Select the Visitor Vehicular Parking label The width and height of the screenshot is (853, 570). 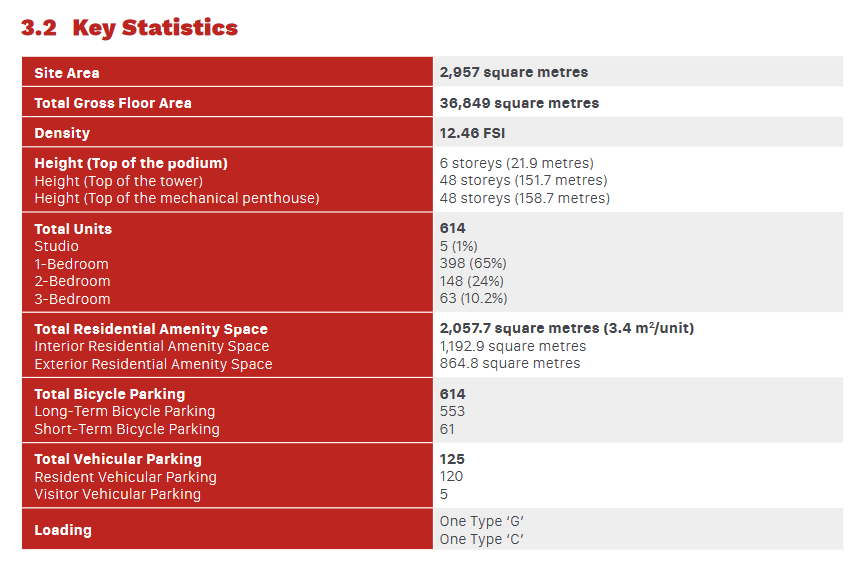click(118, 494)
